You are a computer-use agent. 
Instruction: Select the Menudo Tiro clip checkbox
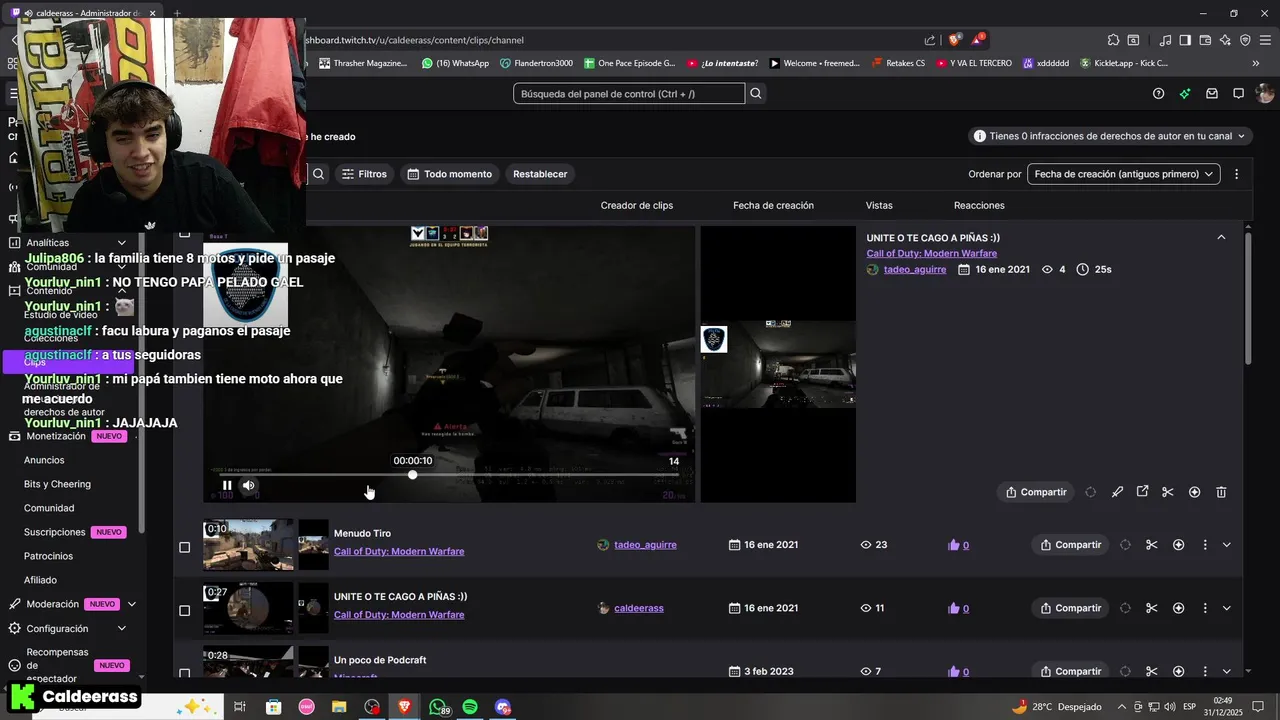[184, 547]
